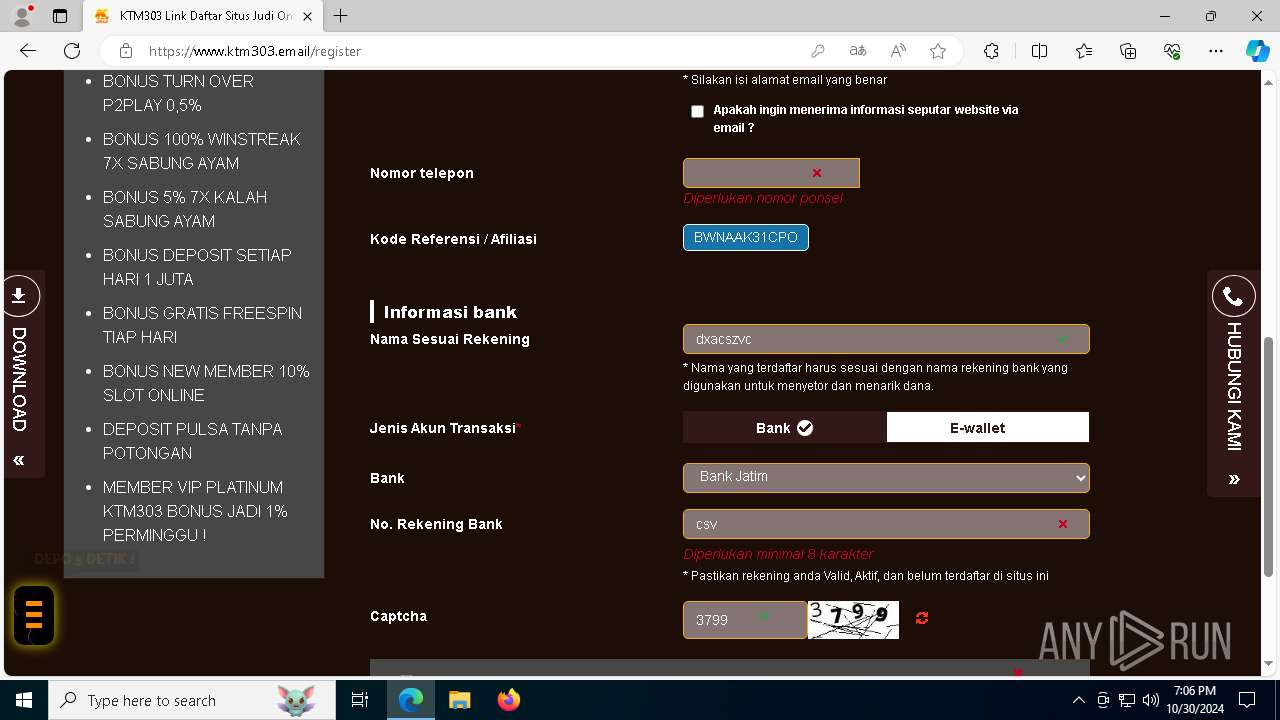1280x720 pixels.
Task: Select Bank transaction account type
Action: click(785, 427)
